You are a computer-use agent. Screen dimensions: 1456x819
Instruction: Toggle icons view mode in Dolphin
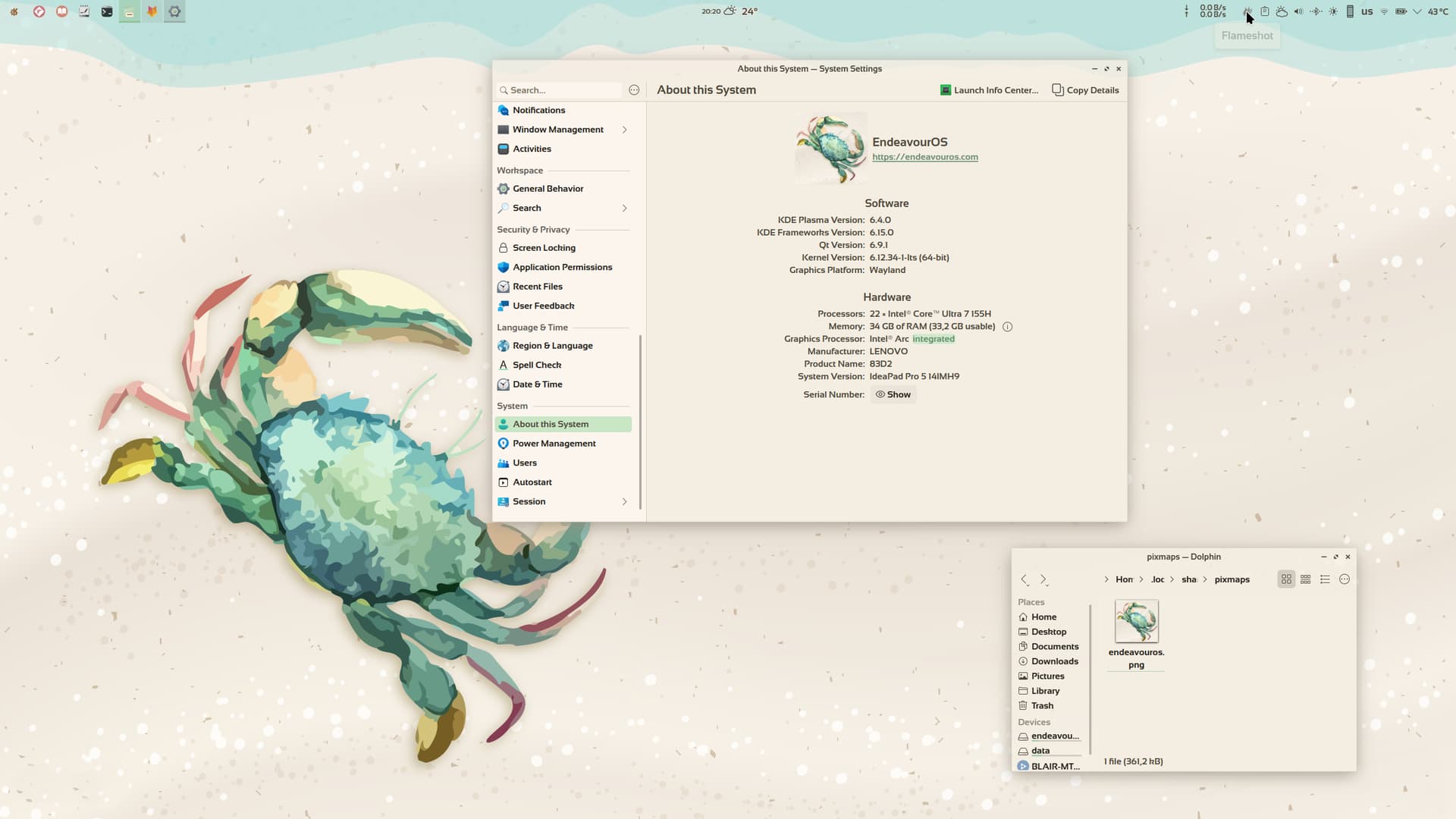pos(1286,579)
